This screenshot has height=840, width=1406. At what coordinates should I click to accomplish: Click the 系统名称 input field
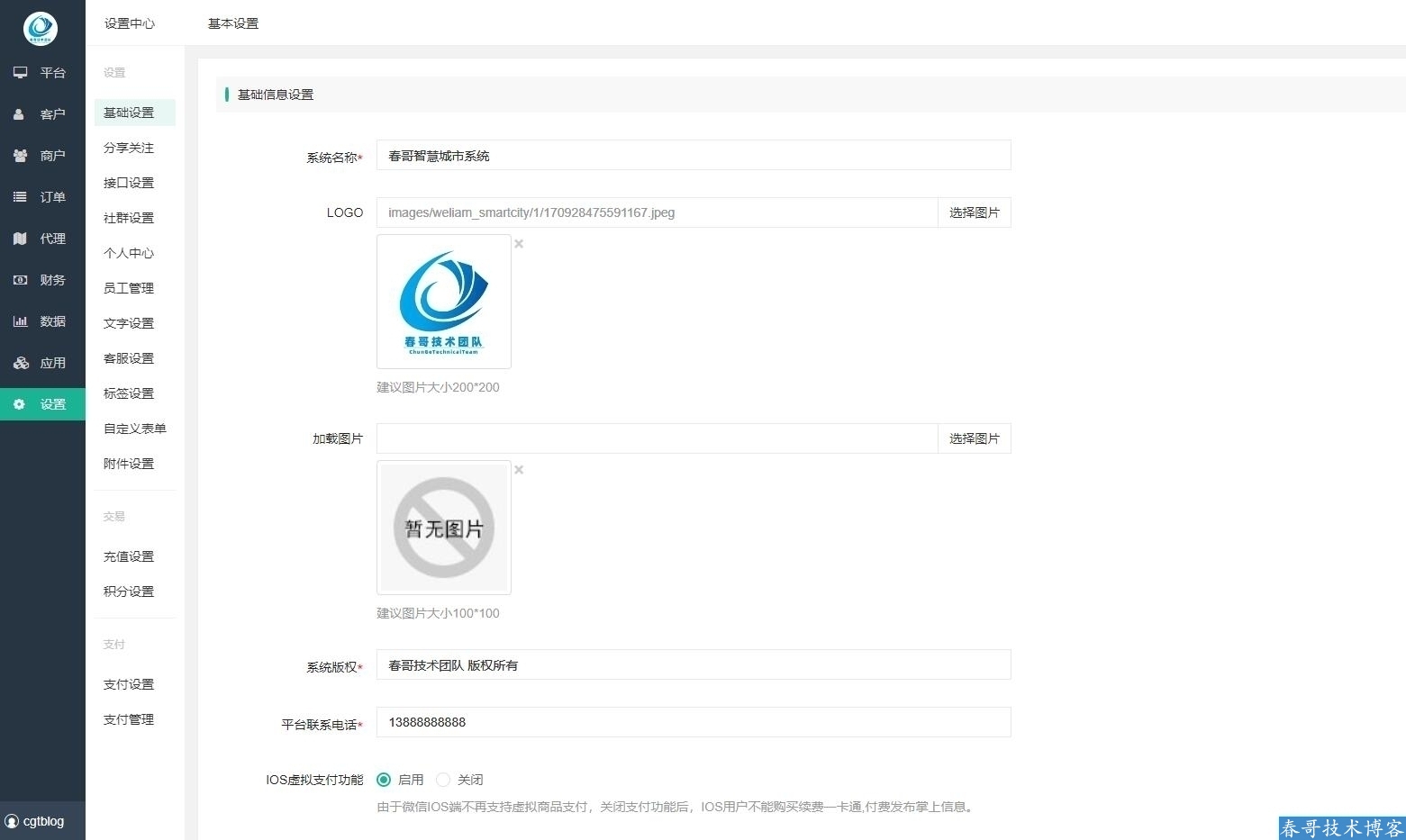[x=693, y=156]
